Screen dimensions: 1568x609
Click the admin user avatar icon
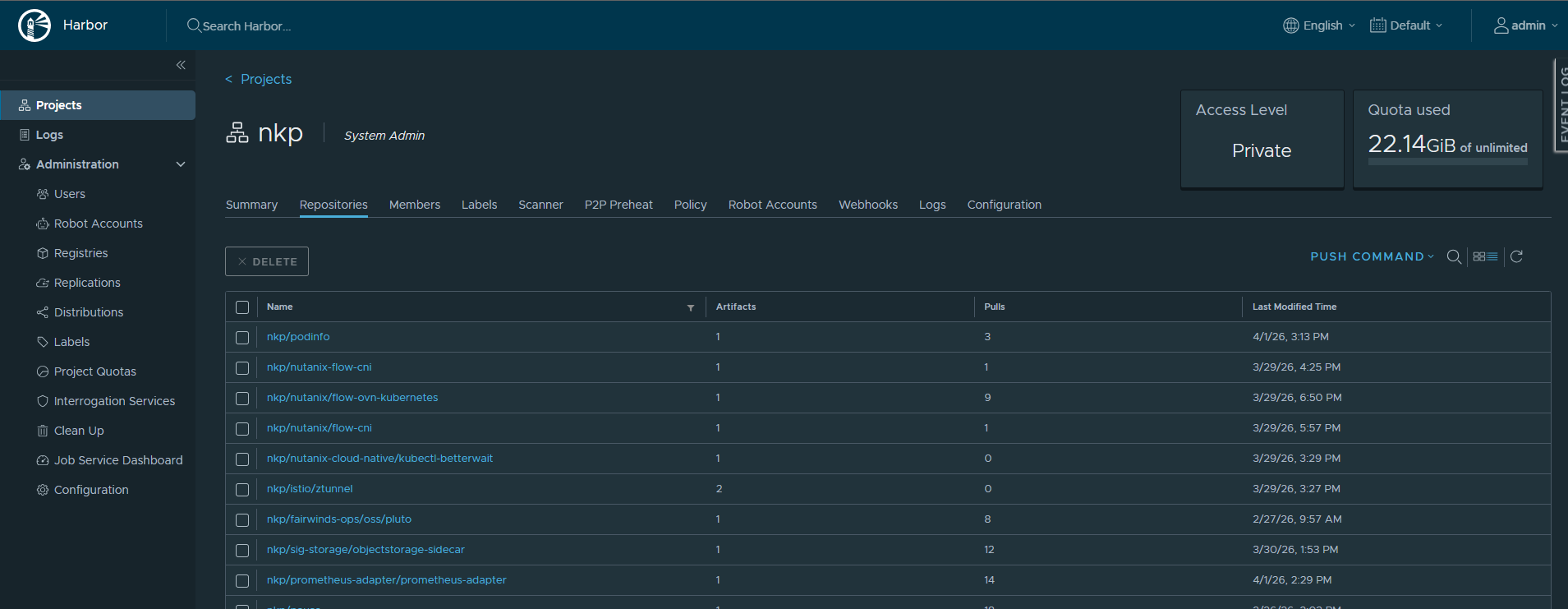pos(1501,25)
